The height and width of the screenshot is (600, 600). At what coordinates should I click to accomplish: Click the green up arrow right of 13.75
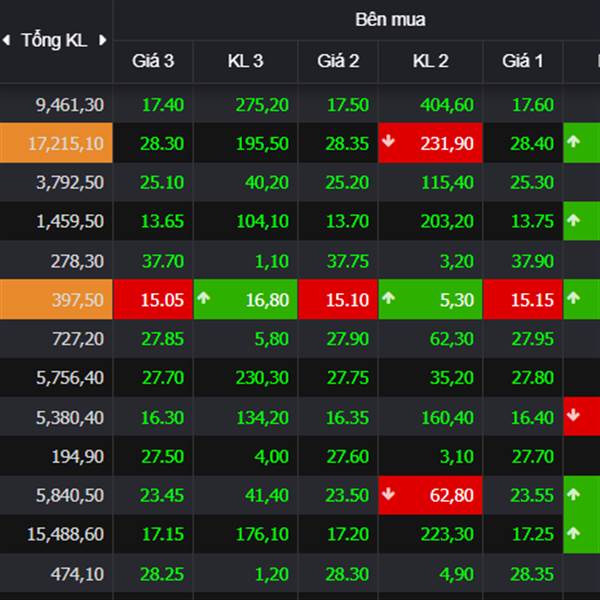573,220
